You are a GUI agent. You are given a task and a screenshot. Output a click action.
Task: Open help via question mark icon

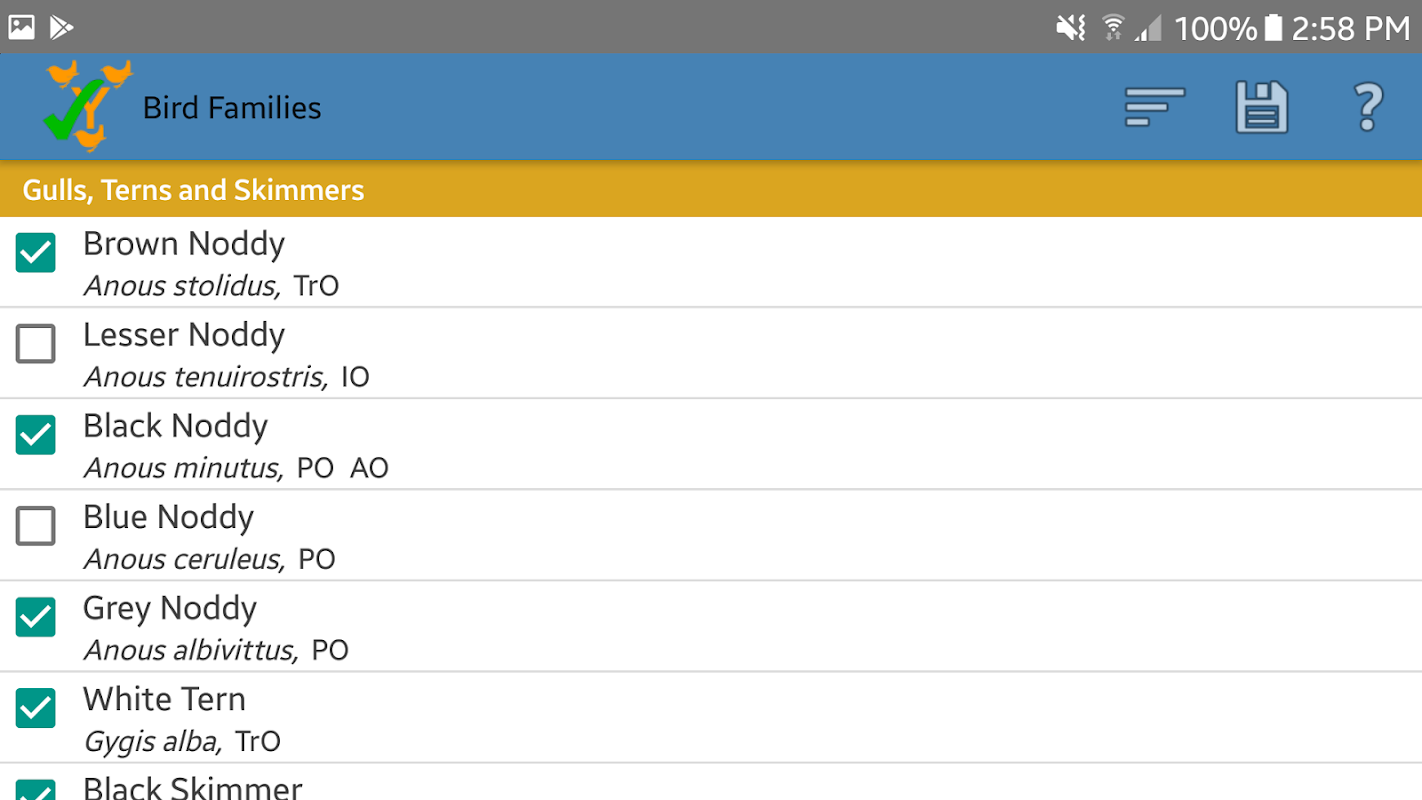pos(1367,108)
